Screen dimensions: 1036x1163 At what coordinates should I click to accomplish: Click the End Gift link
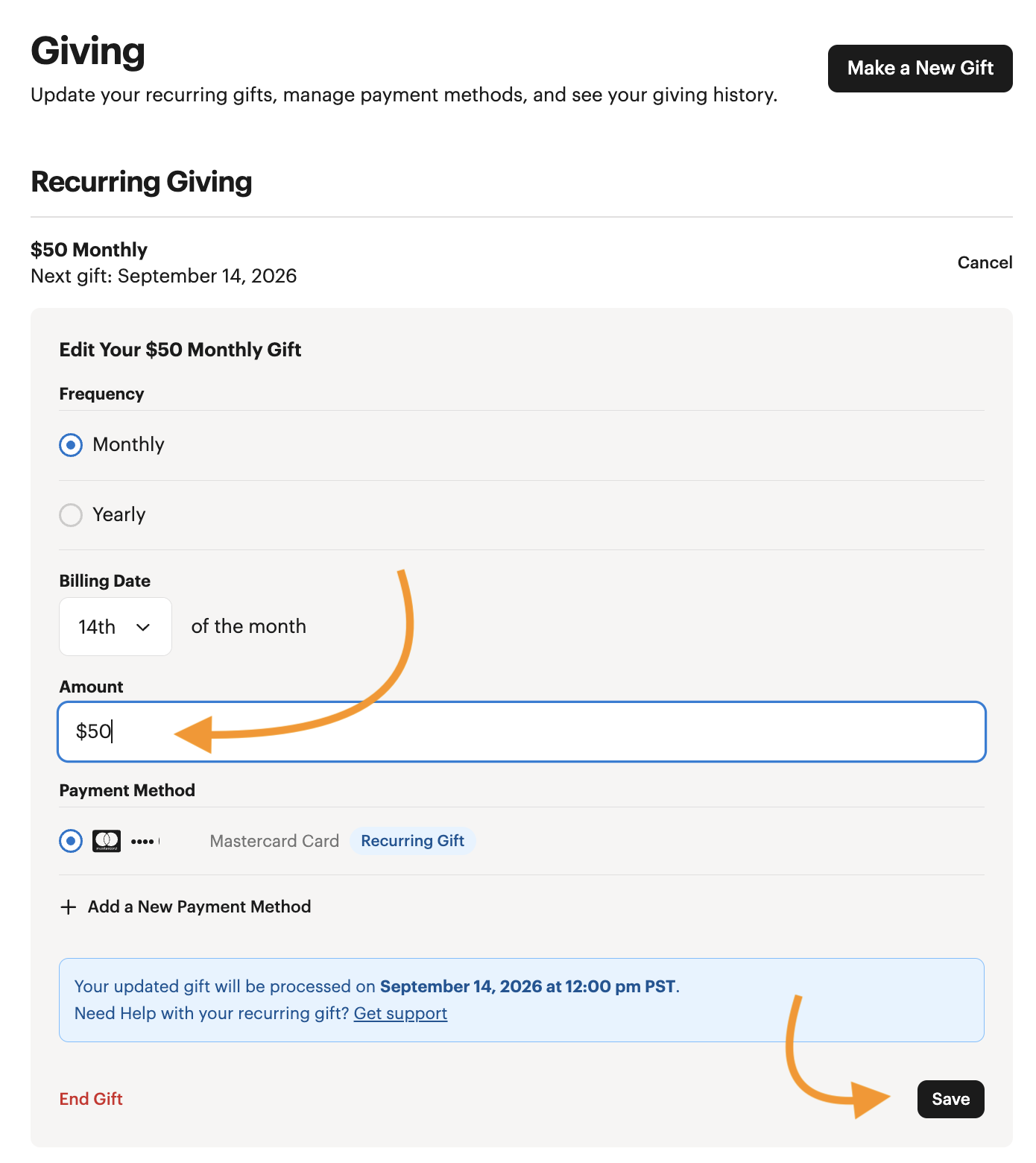[x=91, y=1099]
